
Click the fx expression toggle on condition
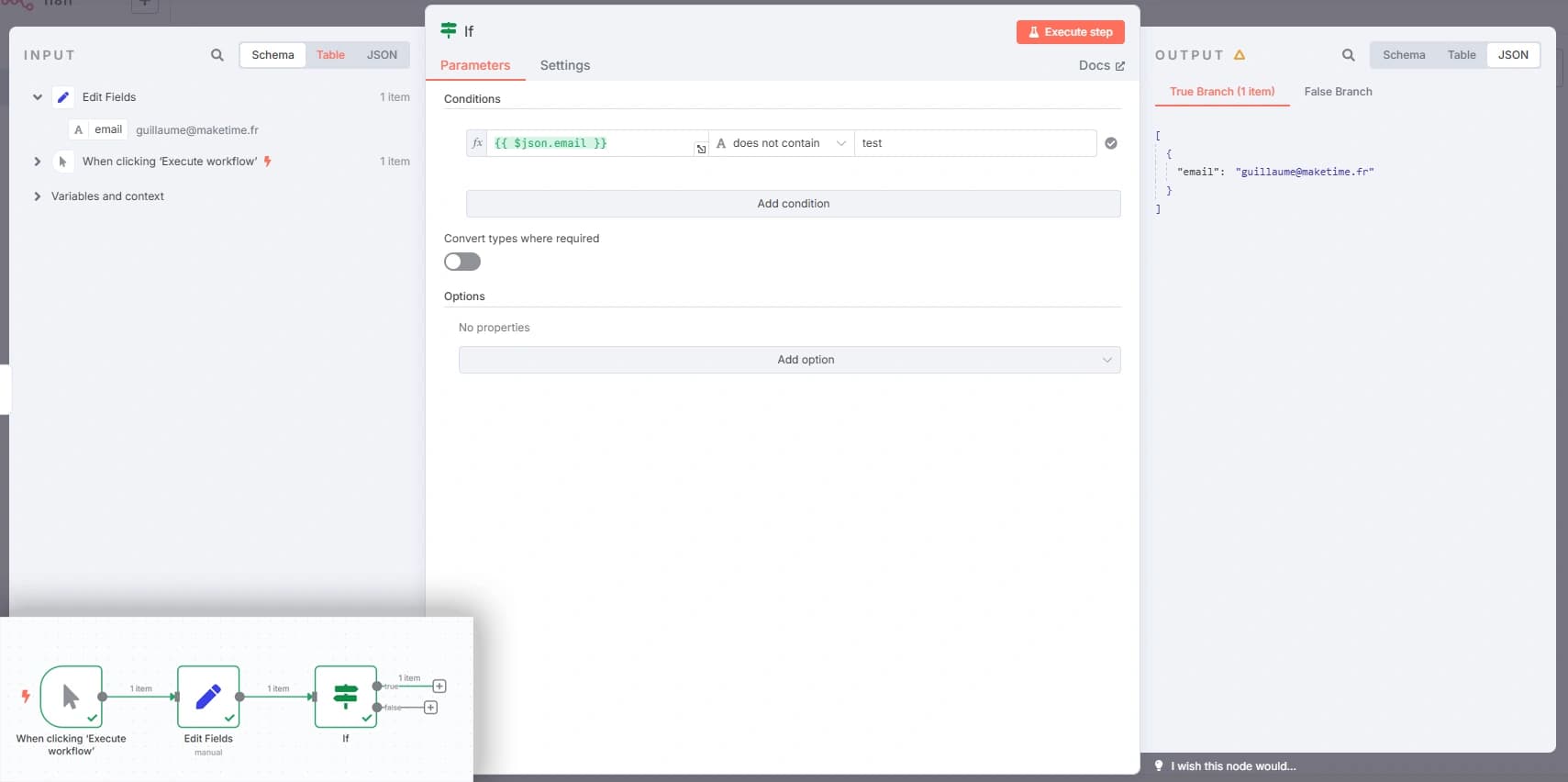point(477,143)
